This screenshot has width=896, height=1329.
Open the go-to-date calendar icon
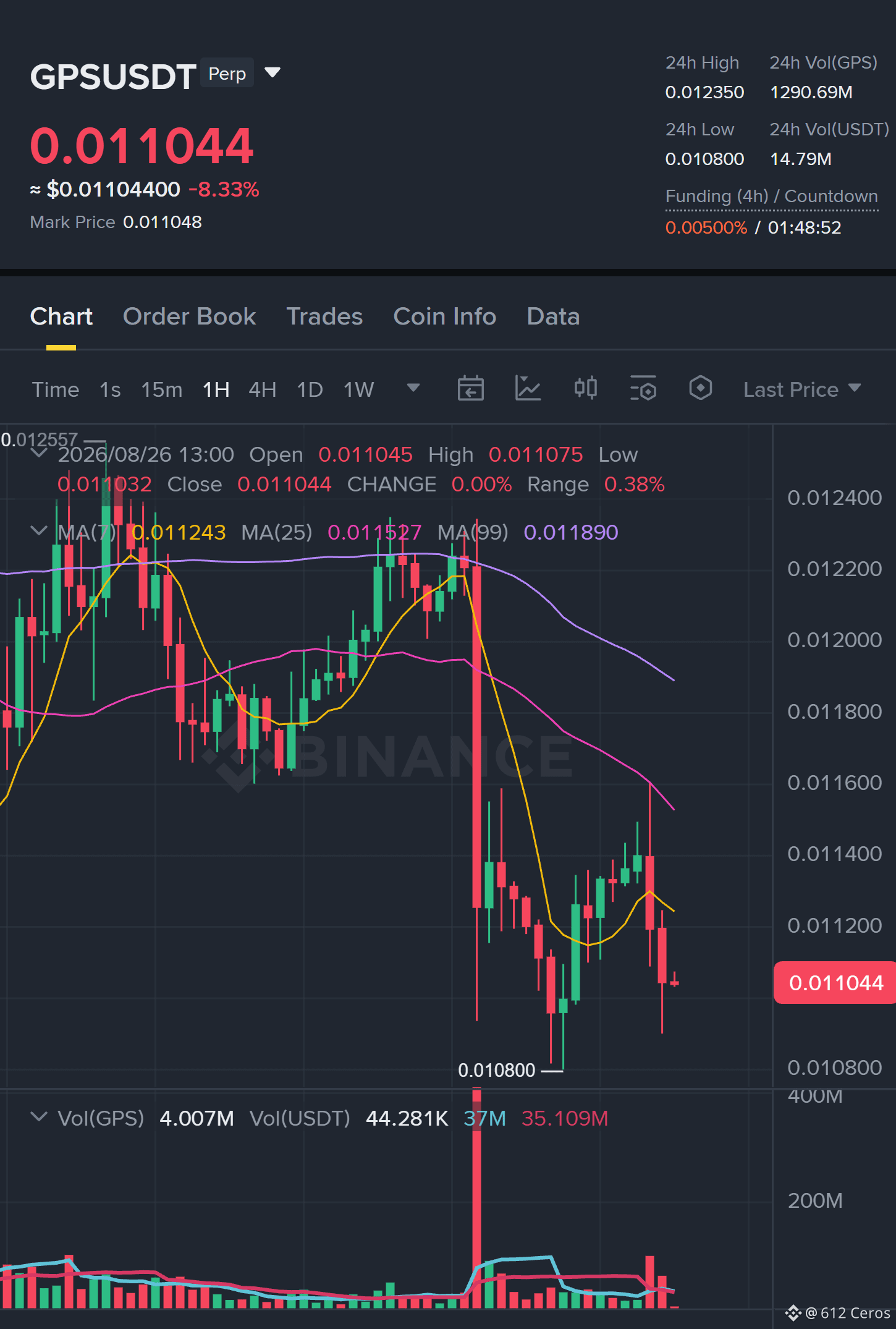tap(470, 388)
